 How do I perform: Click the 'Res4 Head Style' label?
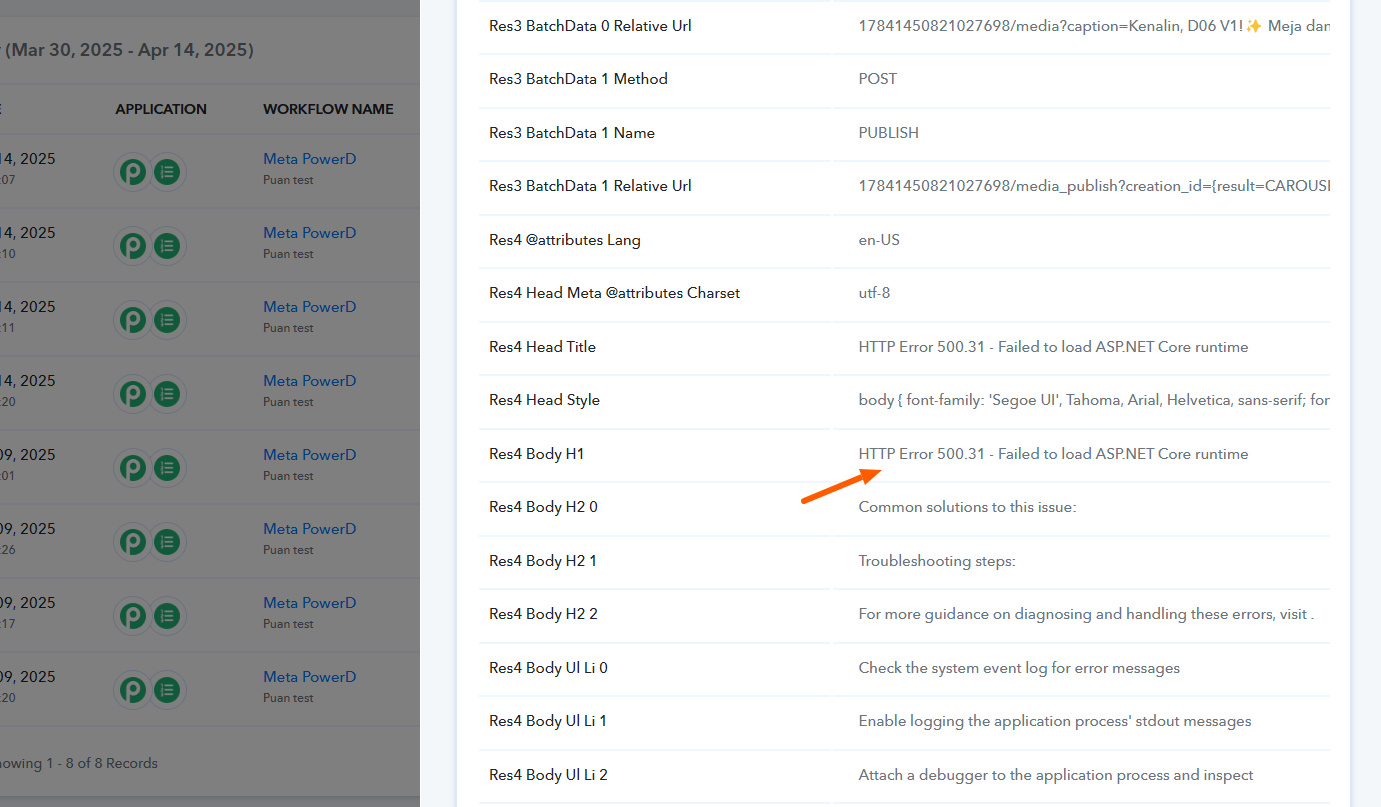pos(544,400)
